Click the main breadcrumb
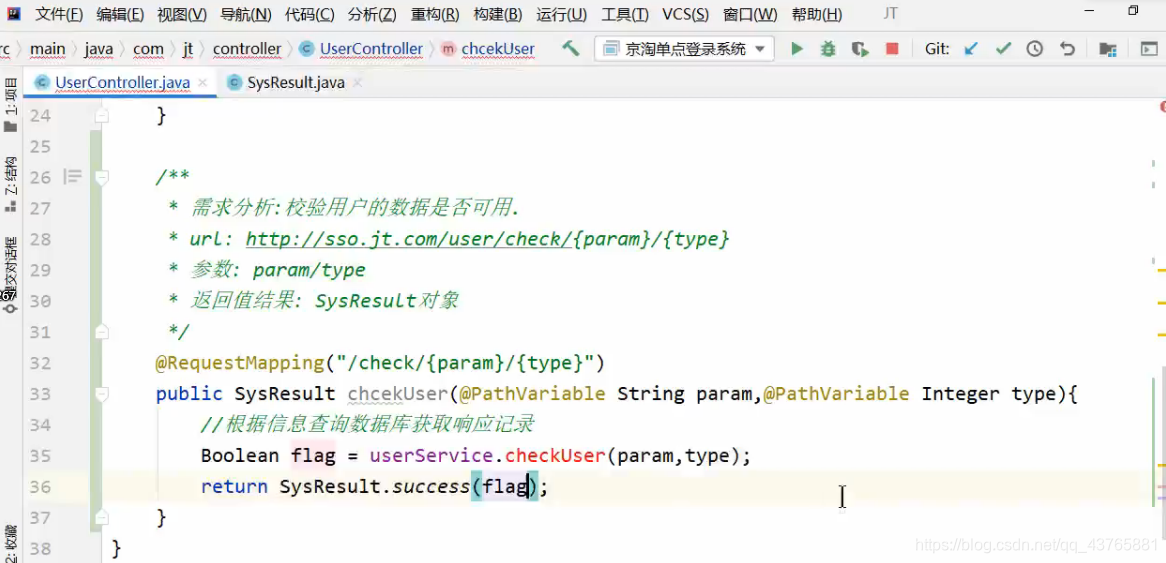Screen dimensions: 1166x563 [x=48, y=49]
